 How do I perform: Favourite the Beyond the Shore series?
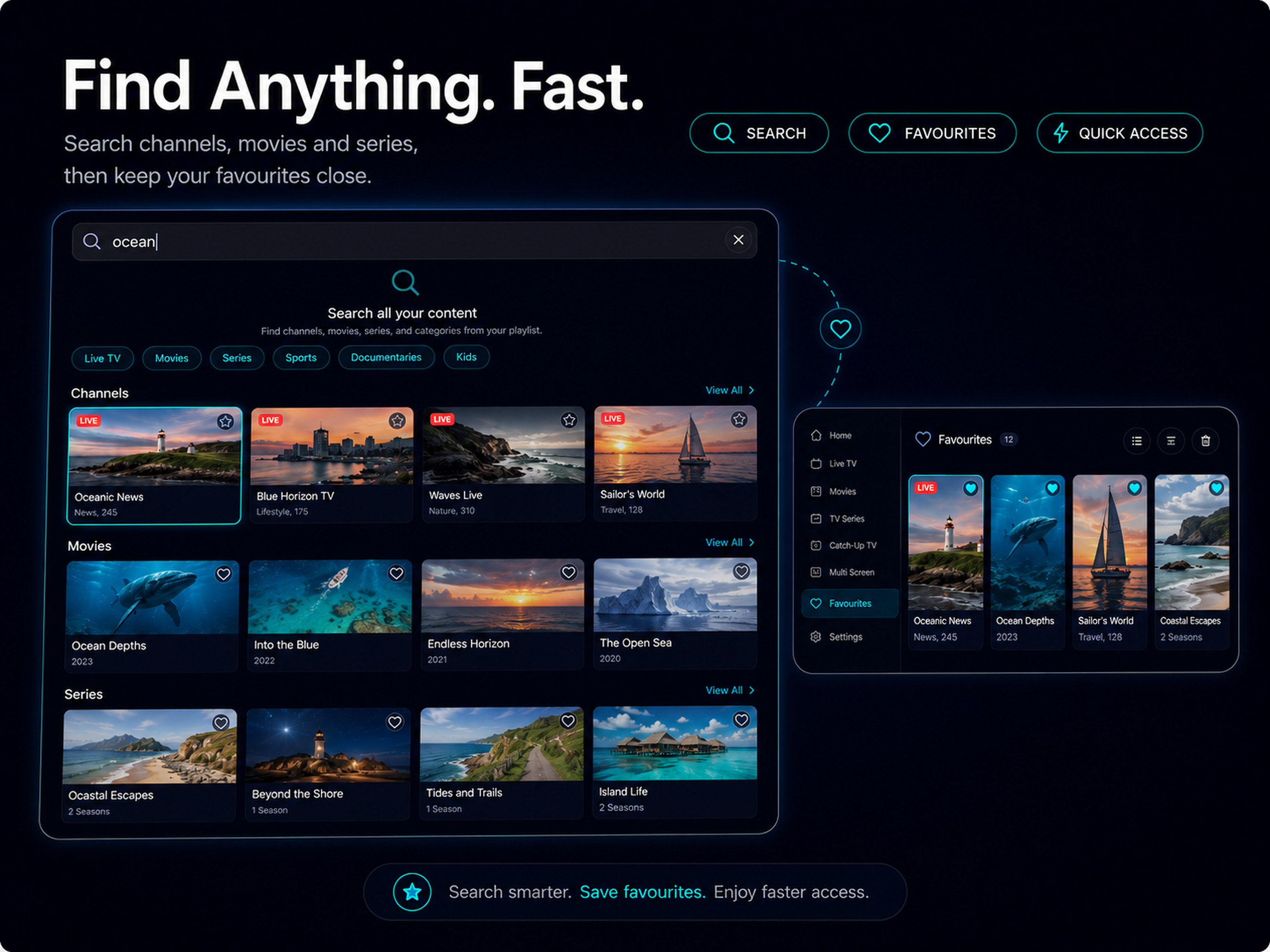click(395, 722)
